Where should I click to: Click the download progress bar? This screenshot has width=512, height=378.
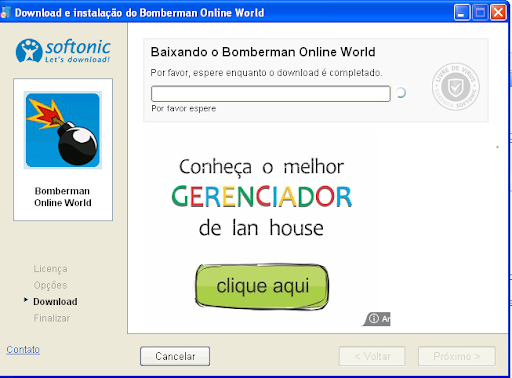tap(271, 94)
